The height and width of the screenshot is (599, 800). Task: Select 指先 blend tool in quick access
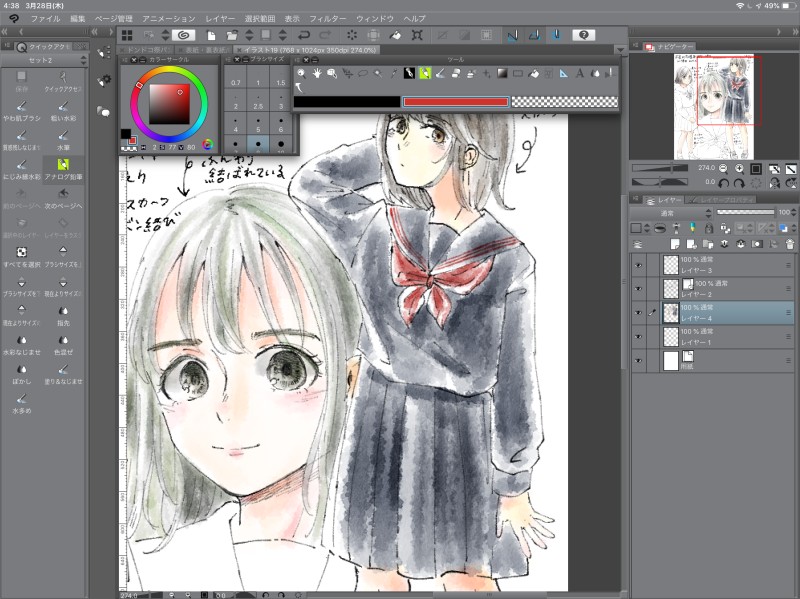[x=63, y=315]
